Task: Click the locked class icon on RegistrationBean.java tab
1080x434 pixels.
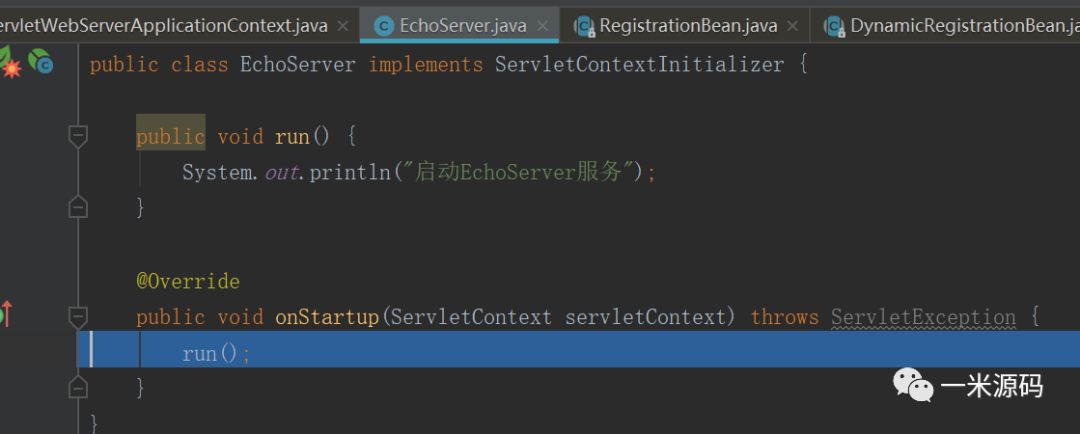Action: (584, 26)
